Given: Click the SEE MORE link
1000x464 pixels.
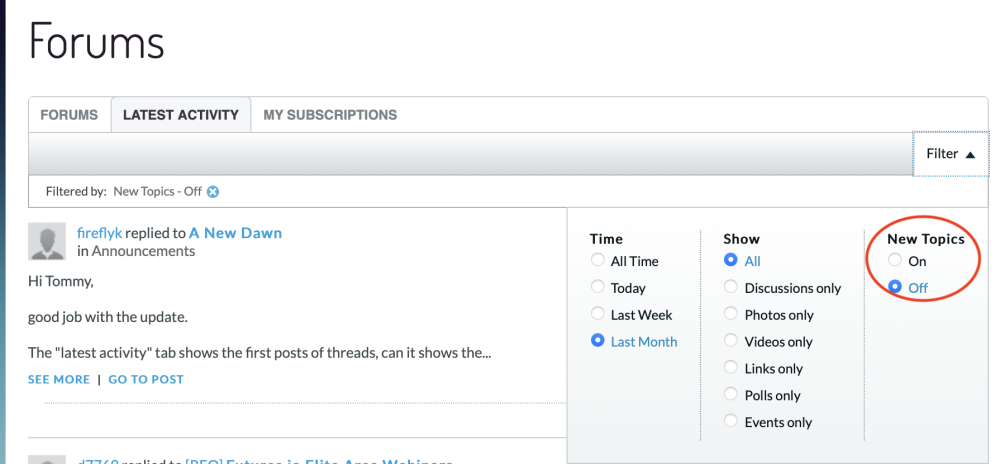Looking at the screenshot, I should point(59,380).
